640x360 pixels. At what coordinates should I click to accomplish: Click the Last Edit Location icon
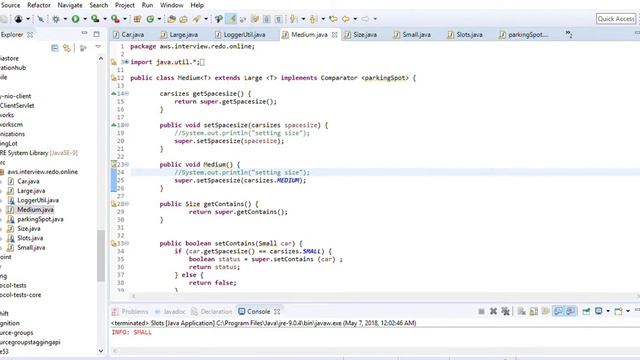333,19
